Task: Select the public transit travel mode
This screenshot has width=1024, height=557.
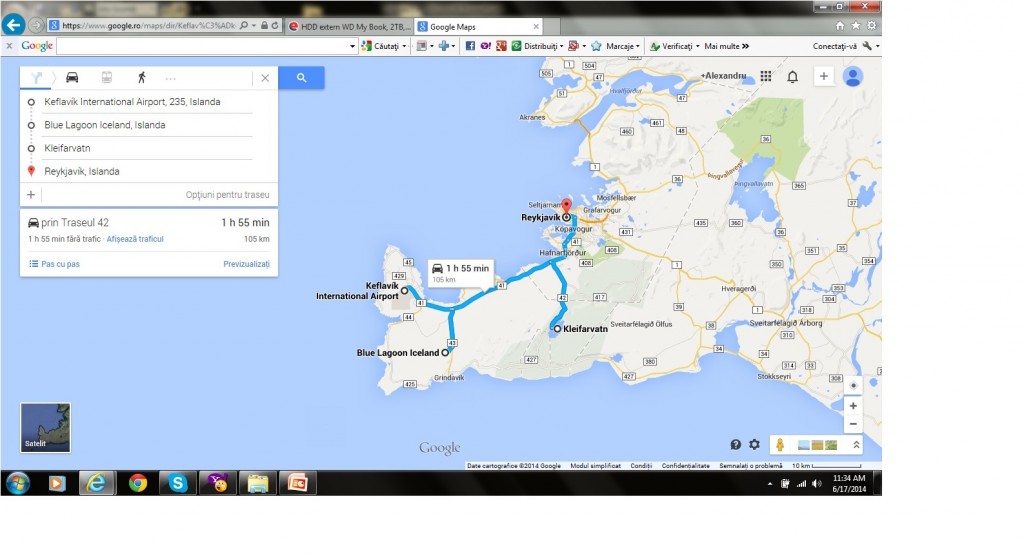Action: (x=106, y=78)
